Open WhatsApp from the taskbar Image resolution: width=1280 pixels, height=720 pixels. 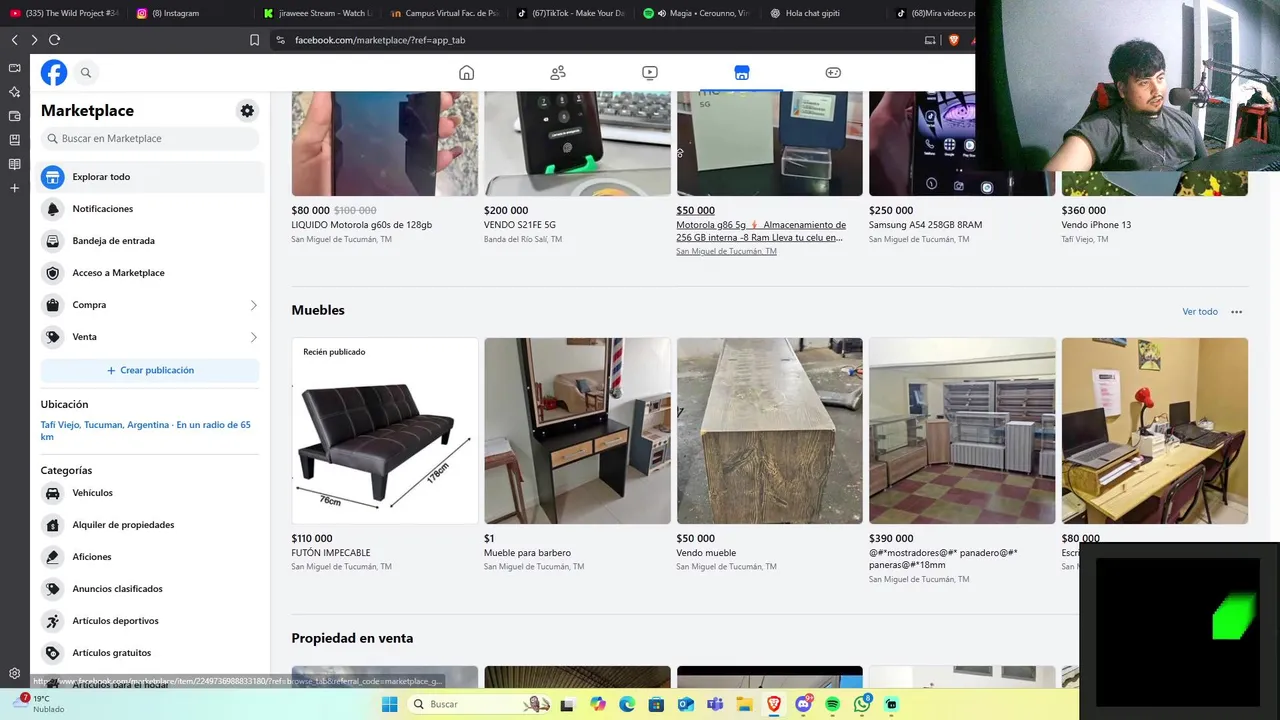(862, 704)
